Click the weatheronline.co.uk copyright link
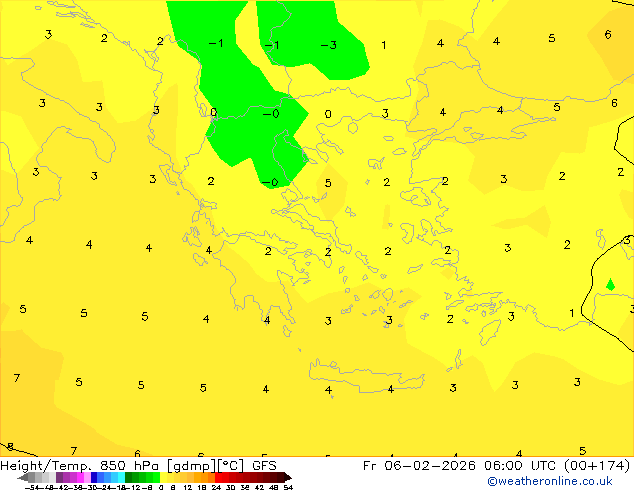This screenshot has height=490, width=634. 550,481
